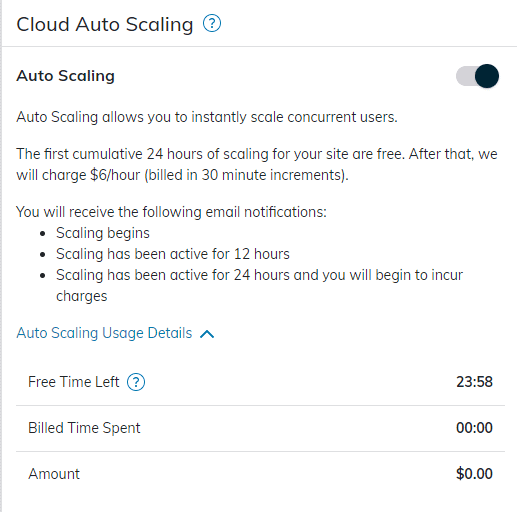Click the Free Time Left label
The image size is (517, 512).
(x=74, y=382)
